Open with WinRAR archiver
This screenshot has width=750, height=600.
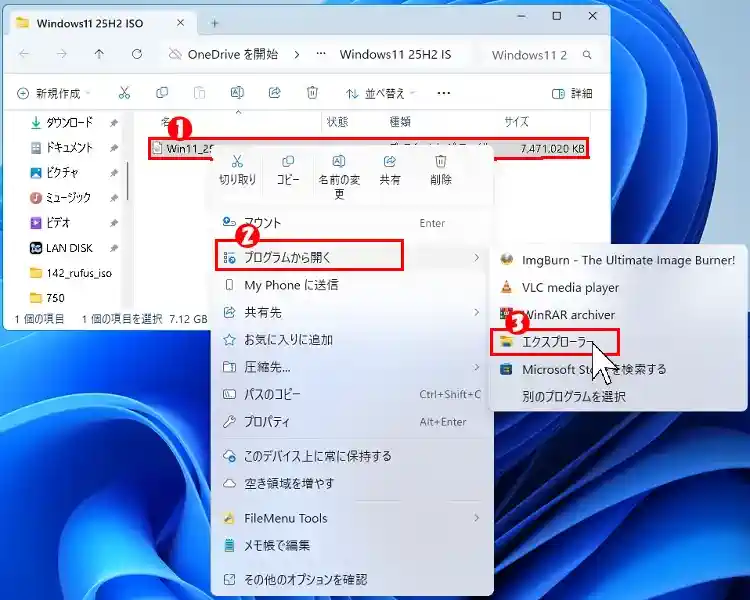618,315
